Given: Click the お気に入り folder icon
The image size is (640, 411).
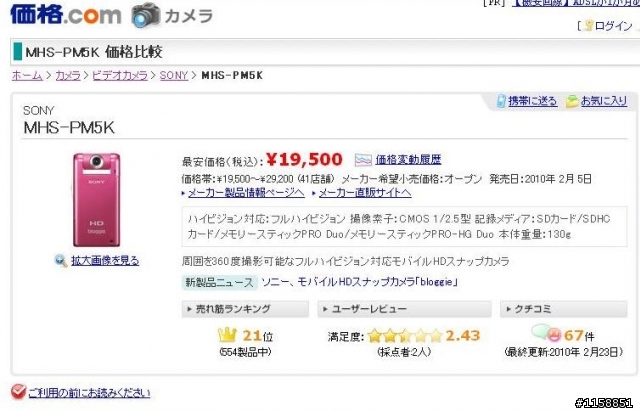Looking at the screenshot, I should [x=572, y=101].
